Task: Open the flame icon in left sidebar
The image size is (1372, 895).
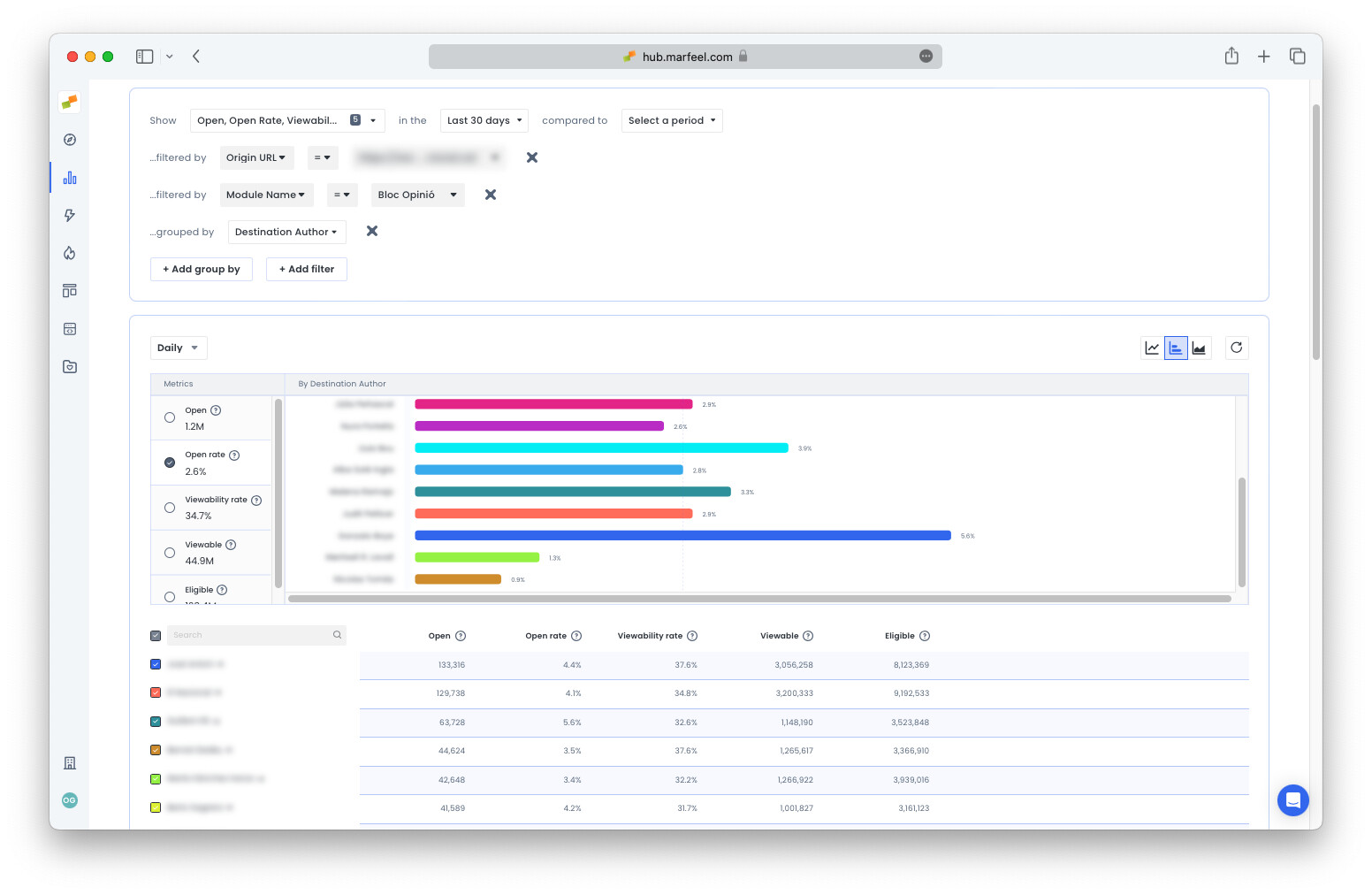Action: [70, 253]
